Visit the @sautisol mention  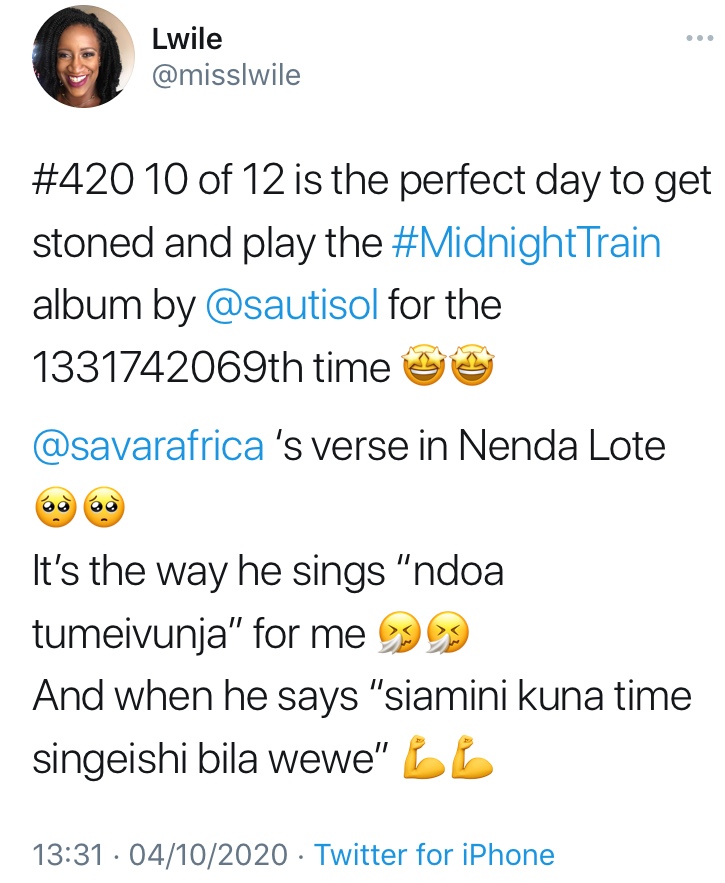[x=291, y=307]
